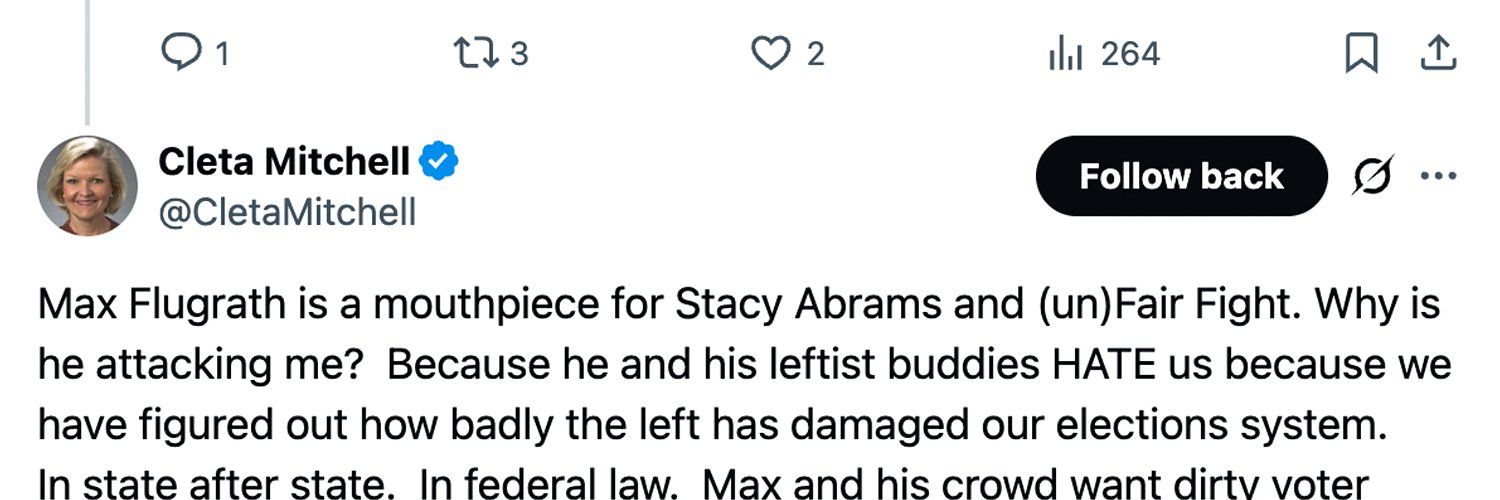Click the blue verified badge
Screen dimensions: 1500x500
click(x=438, y=161)
